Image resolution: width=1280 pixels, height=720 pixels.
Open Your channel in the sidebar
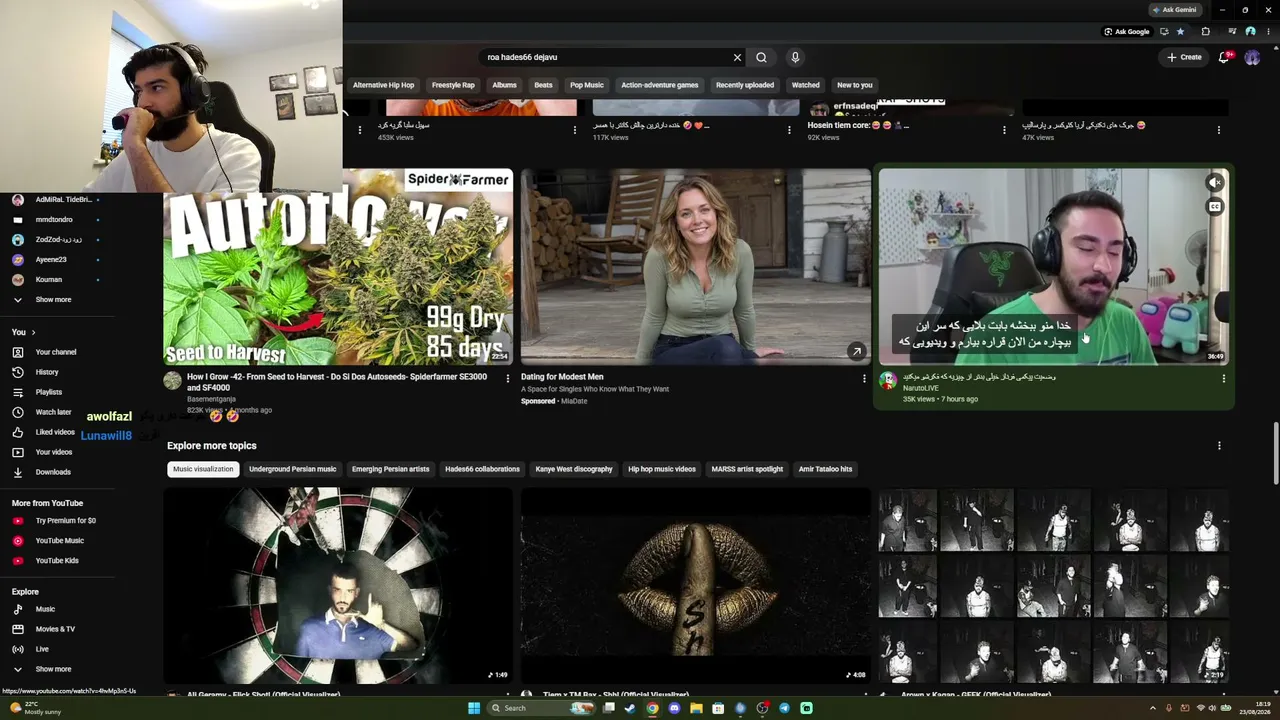56,352
